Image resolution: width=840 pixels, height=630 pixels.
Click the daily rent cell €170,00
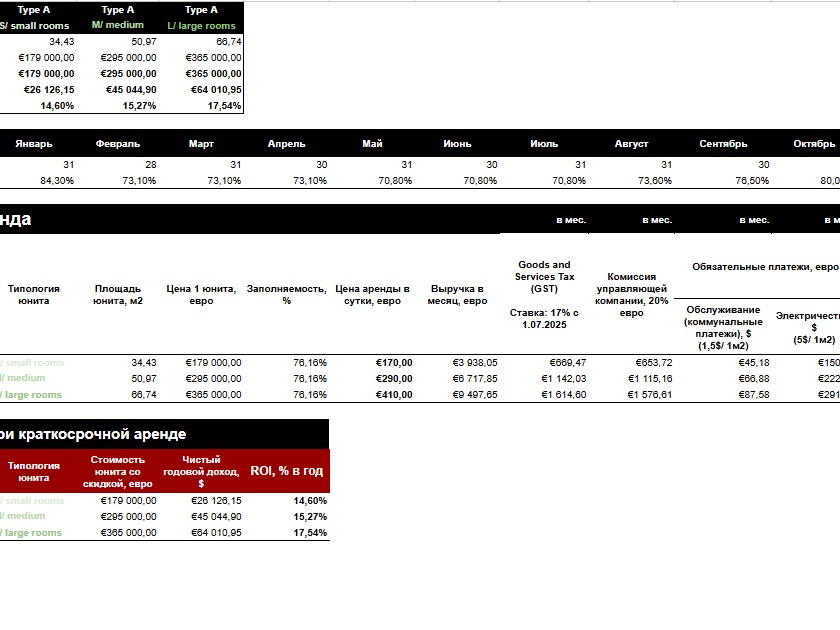(394, 363)
